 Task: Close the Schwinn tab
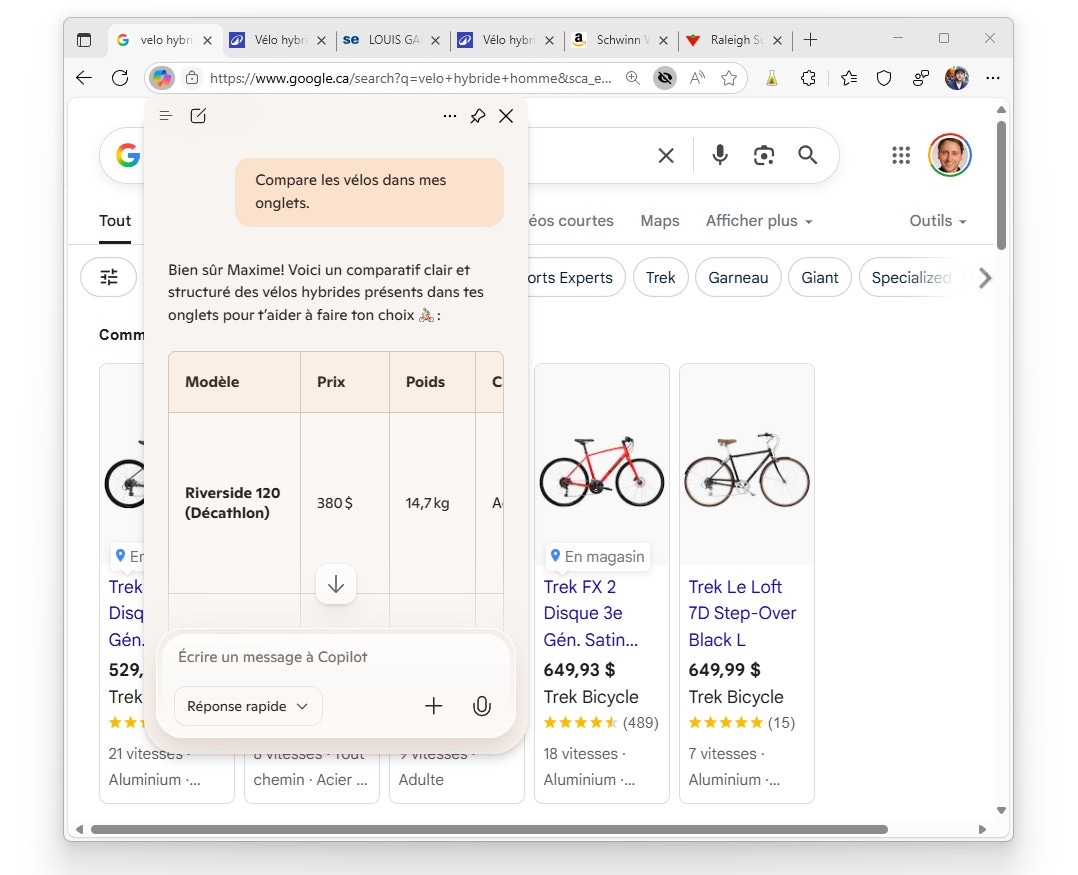tap(663, 40)
